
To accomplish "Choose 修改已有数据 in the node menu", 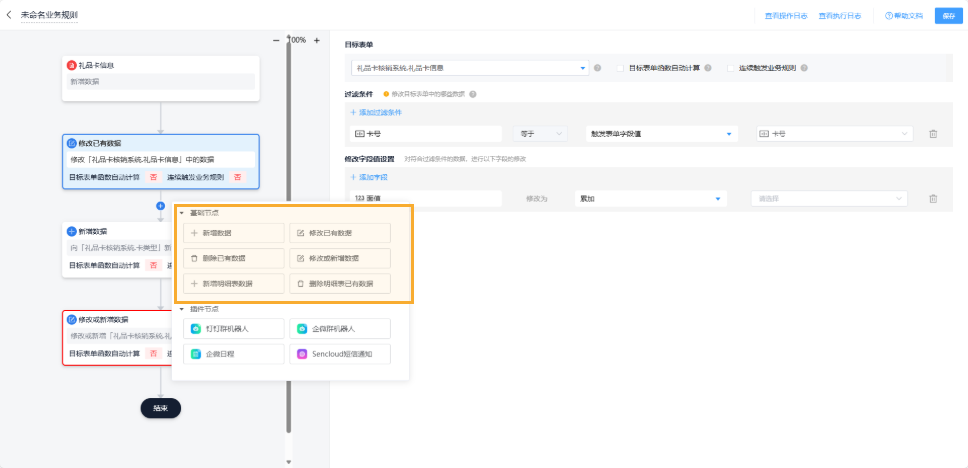I will [340, 233].
